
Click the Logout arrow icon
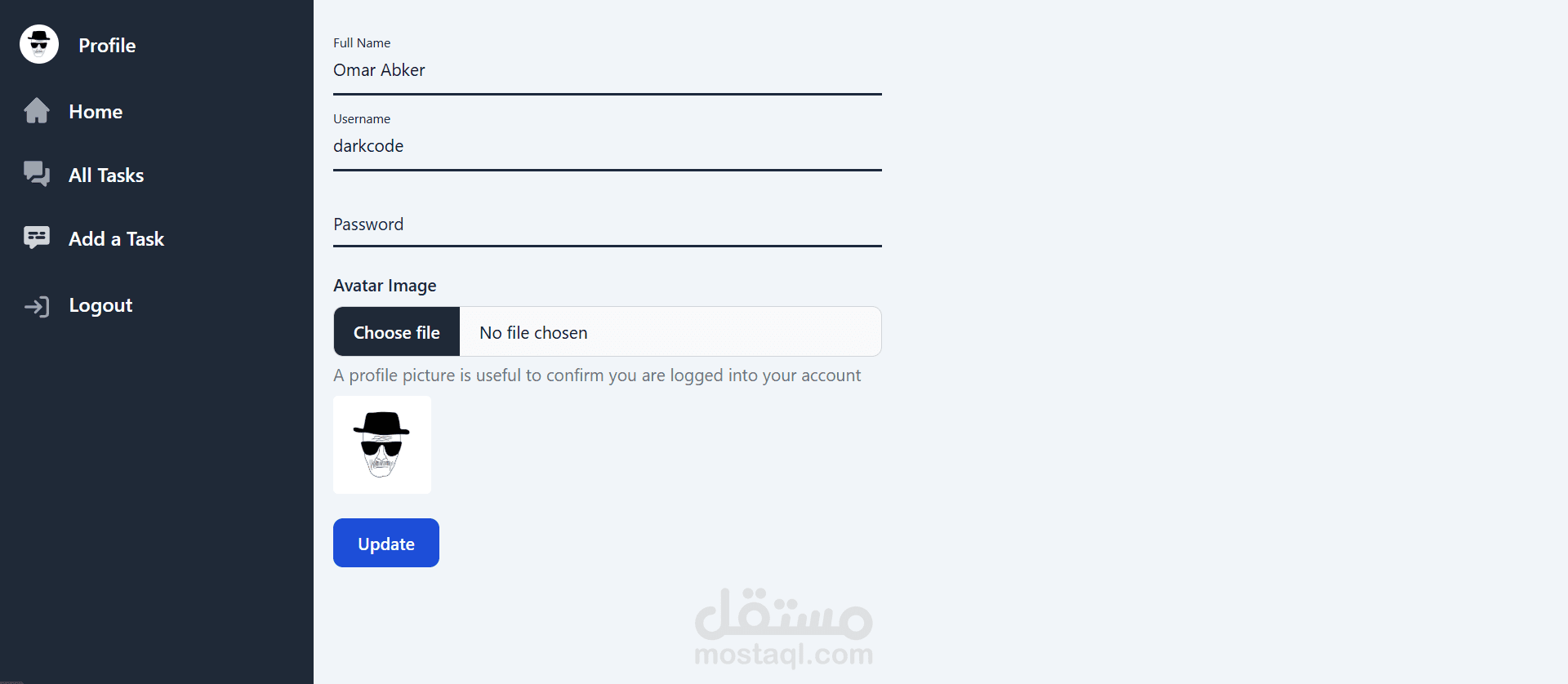pos(37,306)
